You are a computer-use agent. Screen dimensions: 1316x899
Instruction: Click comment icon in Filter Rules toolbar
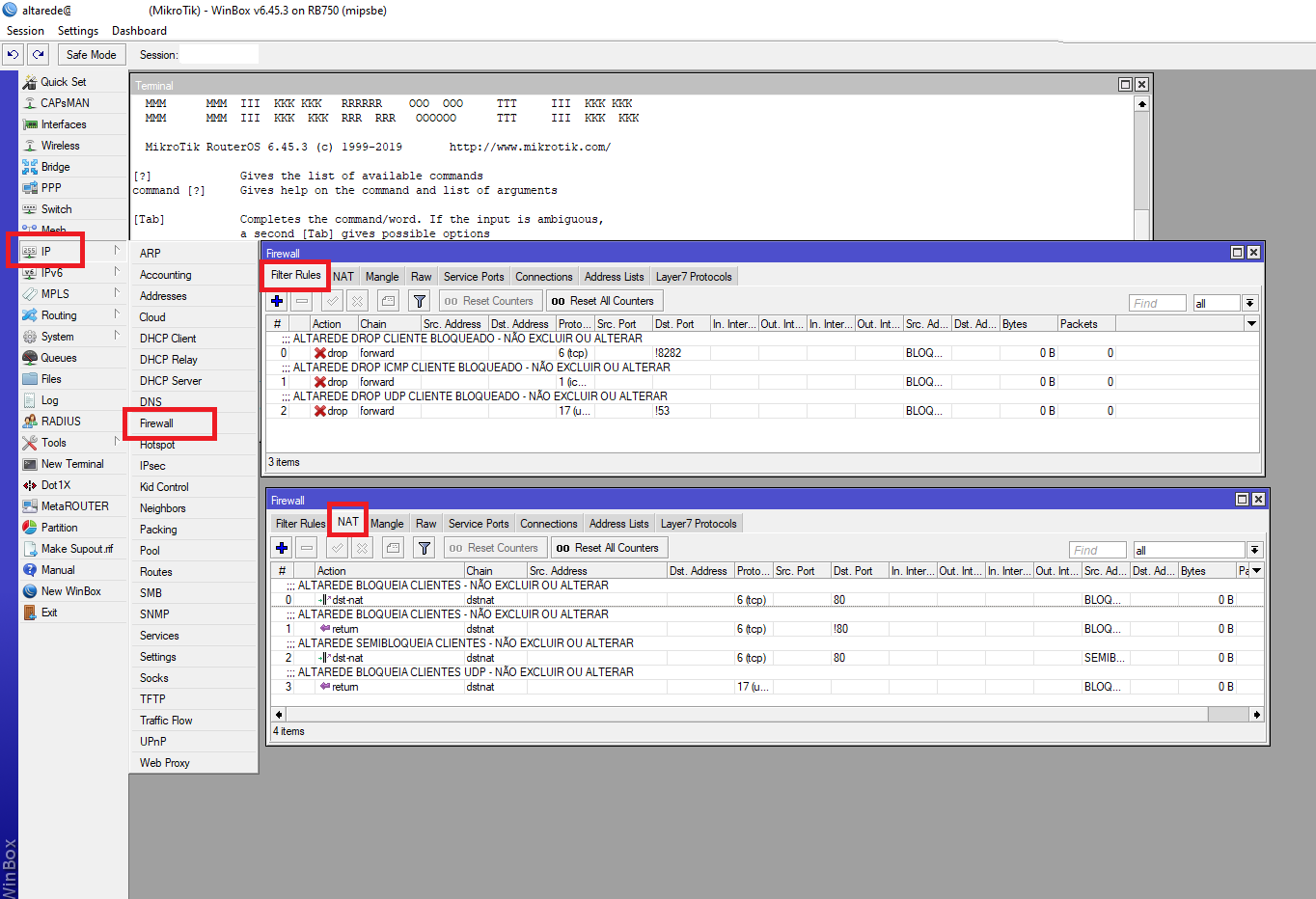[x=388, y=301]
